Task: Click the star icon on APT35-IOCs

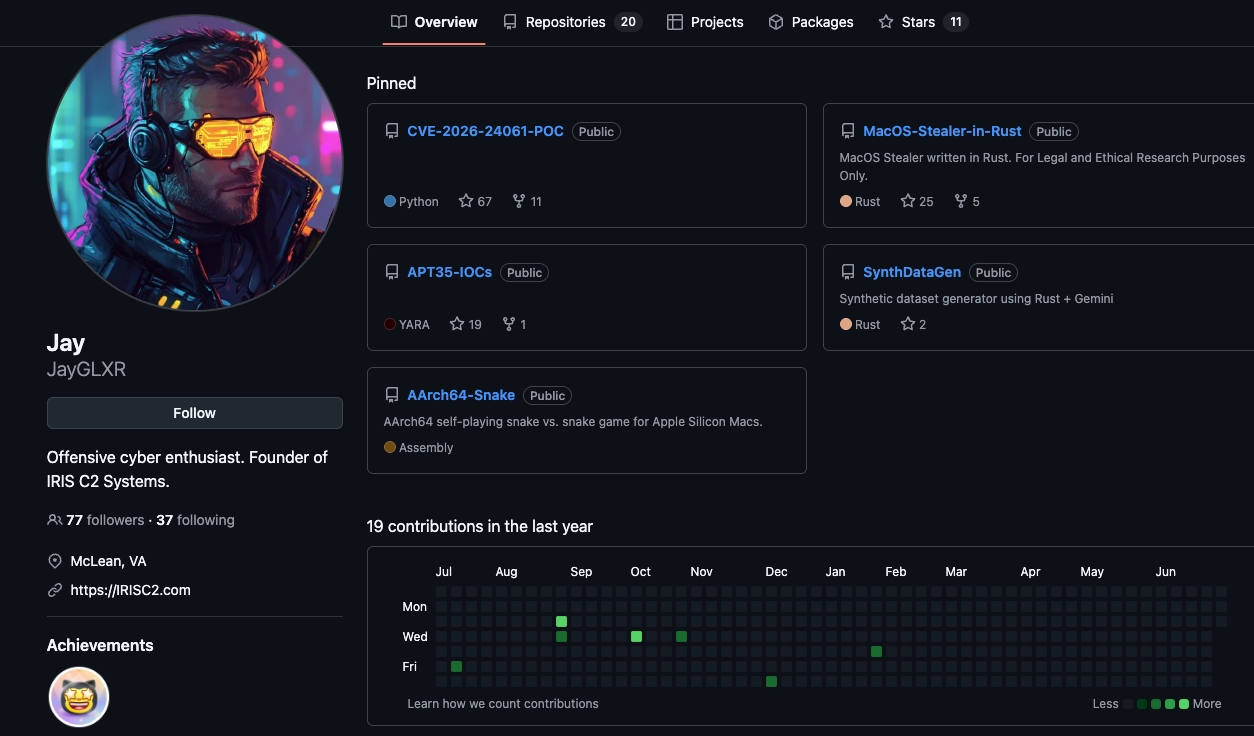Action: [x=457, y=324]
